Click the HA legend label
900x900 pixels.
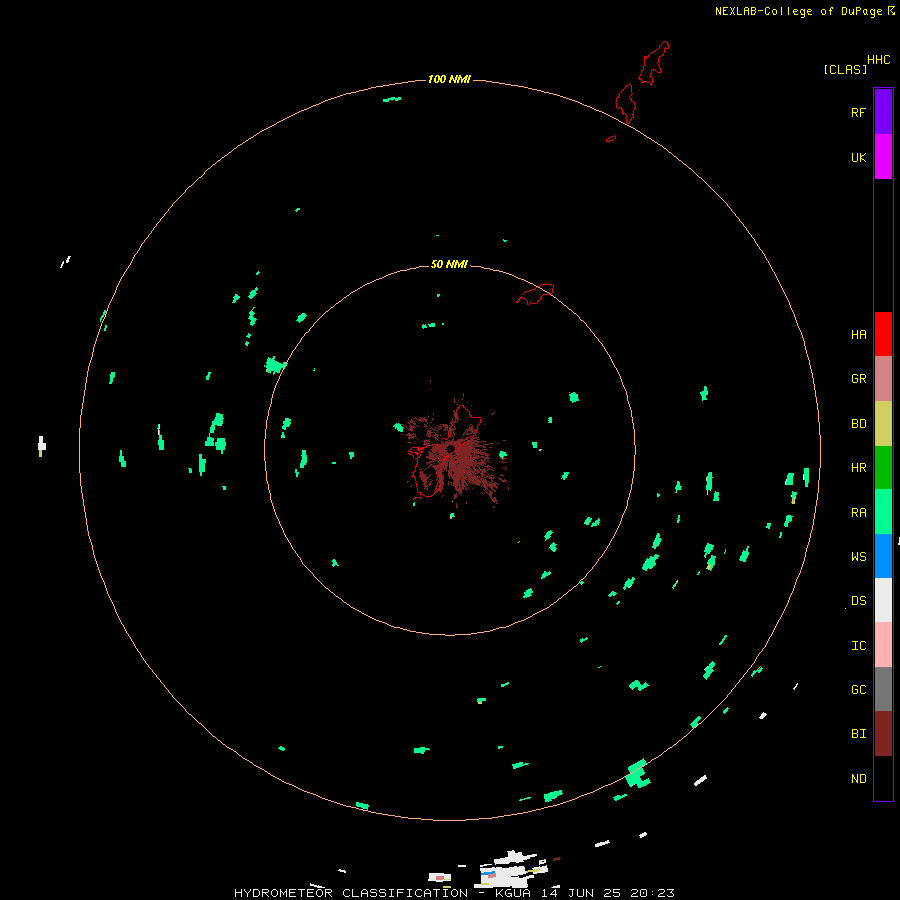858,335
